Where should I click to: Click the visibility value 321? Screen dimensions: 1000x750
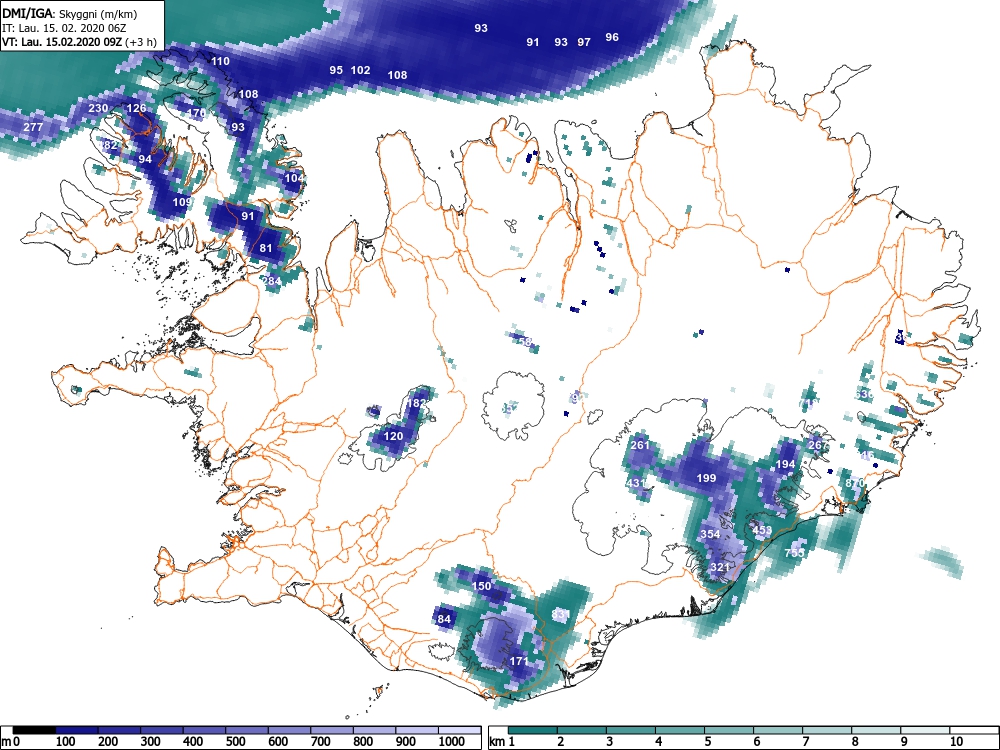tap(719, 567)
